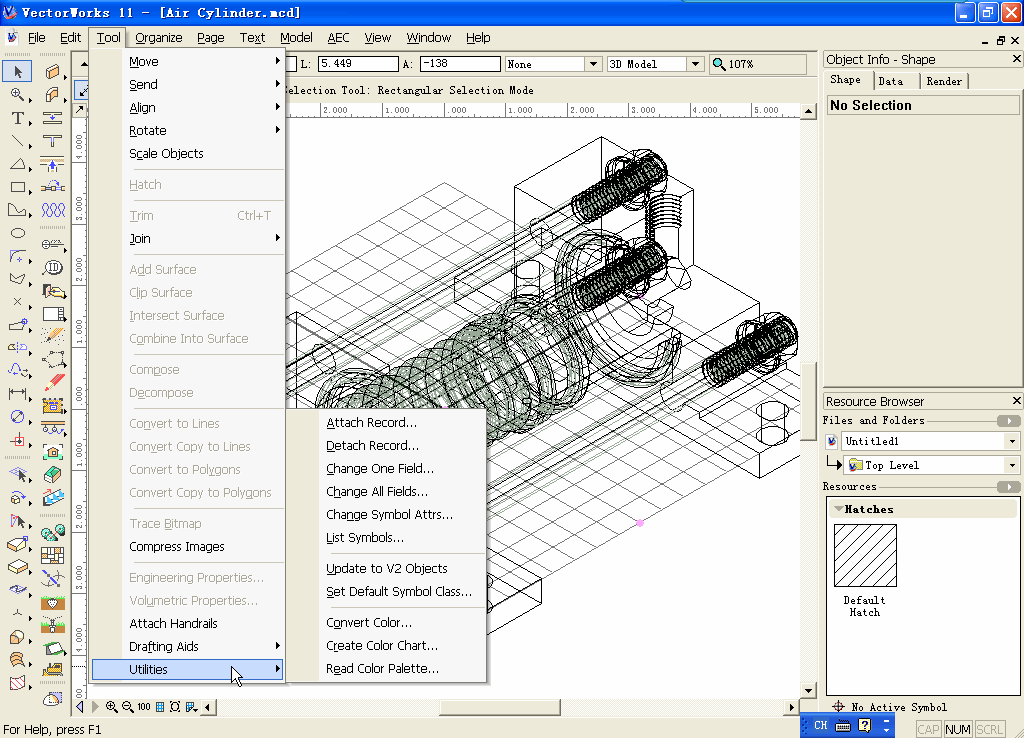Choose the Polyline tool
1024x738 pixels.
pos(18,210)
